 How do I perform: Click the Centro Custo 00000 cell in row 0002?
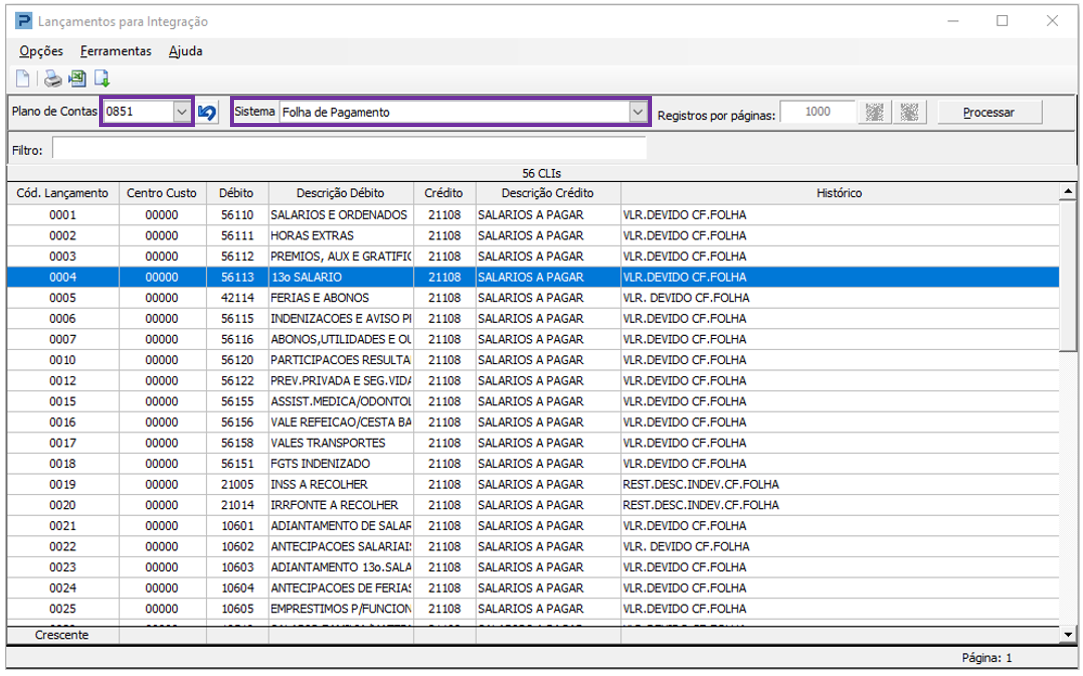pos(162,235)
